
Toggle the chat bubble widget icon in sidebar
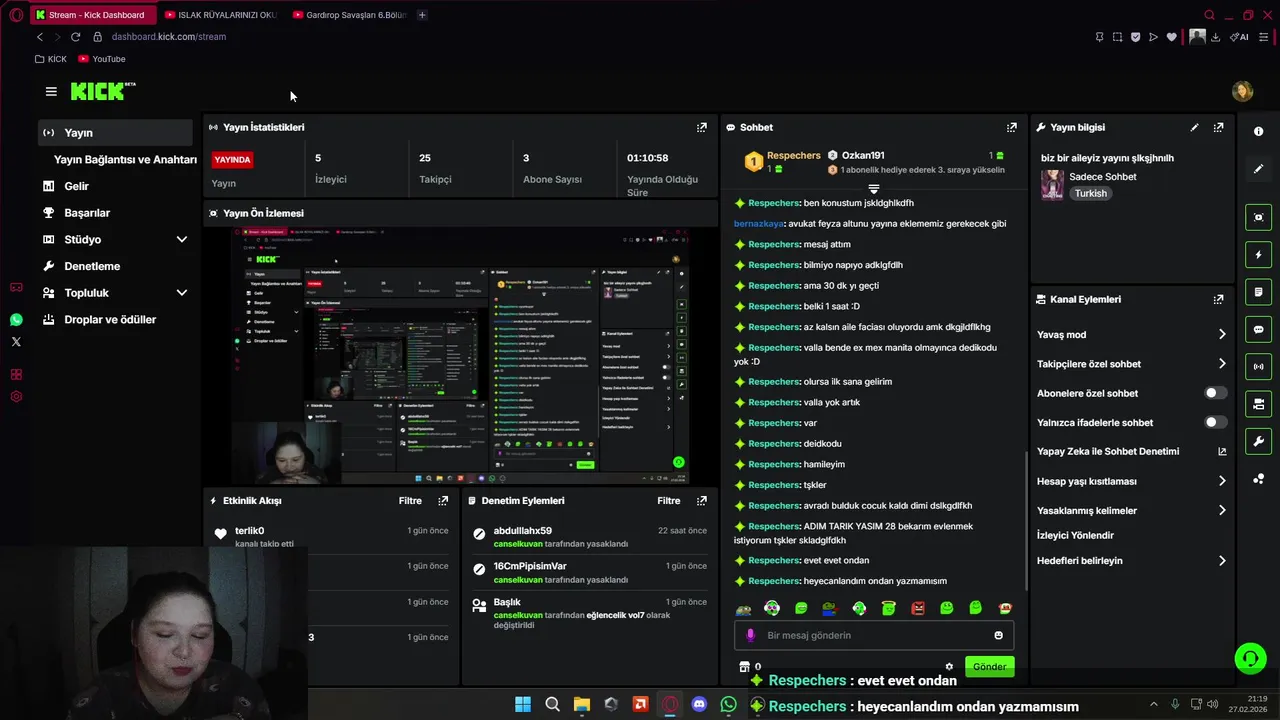click(1258, 329)
